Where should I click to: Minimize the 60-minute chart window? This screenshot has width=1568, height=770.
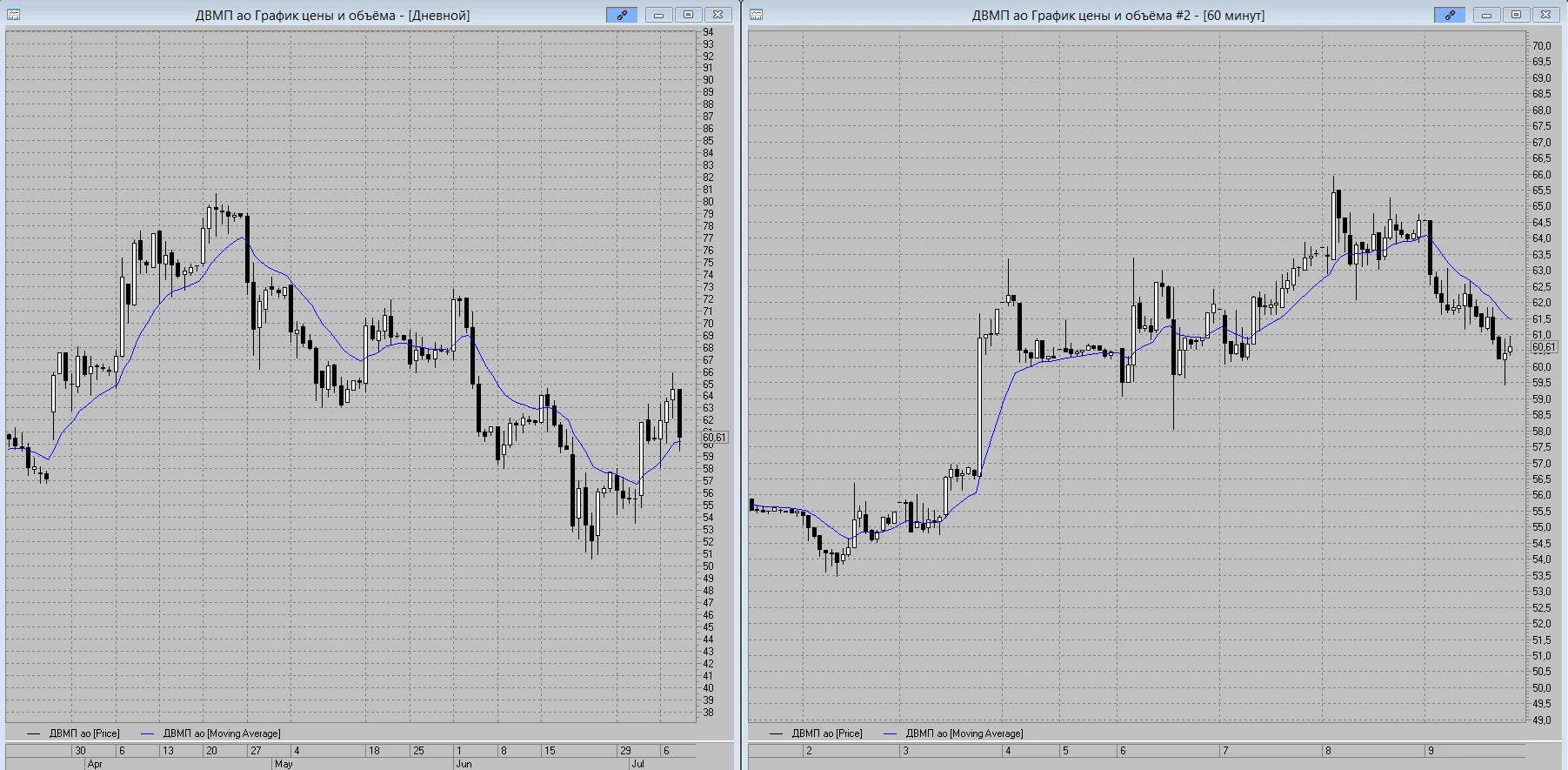(1487, 15)
